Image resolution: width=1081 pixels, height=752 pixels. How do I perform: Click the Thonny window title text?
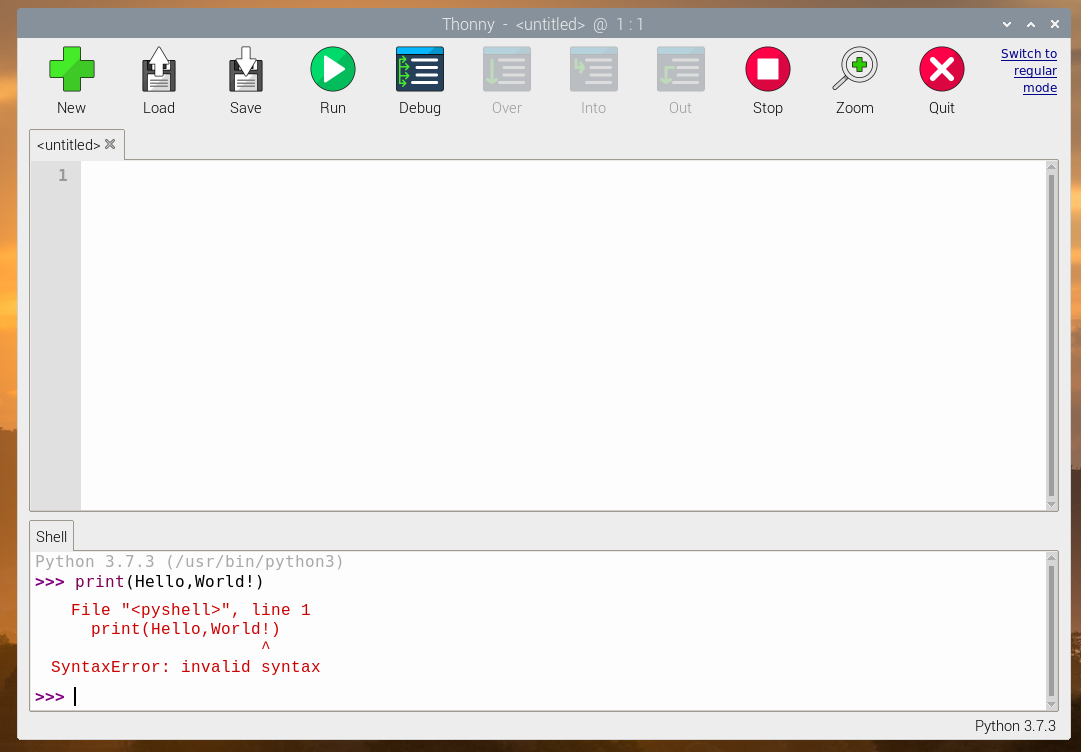click(x=543, y=24)
